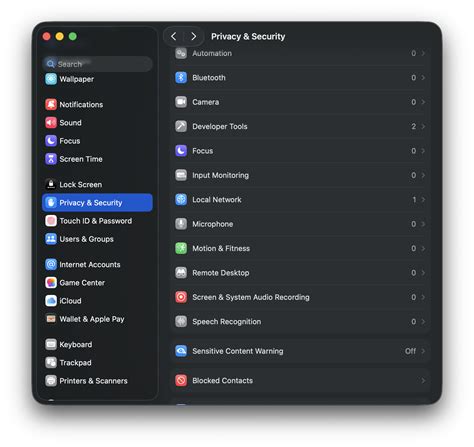Open Microphone details via its chevron
474x447 pixels.
pyautogui.click(x=423, y=224)
